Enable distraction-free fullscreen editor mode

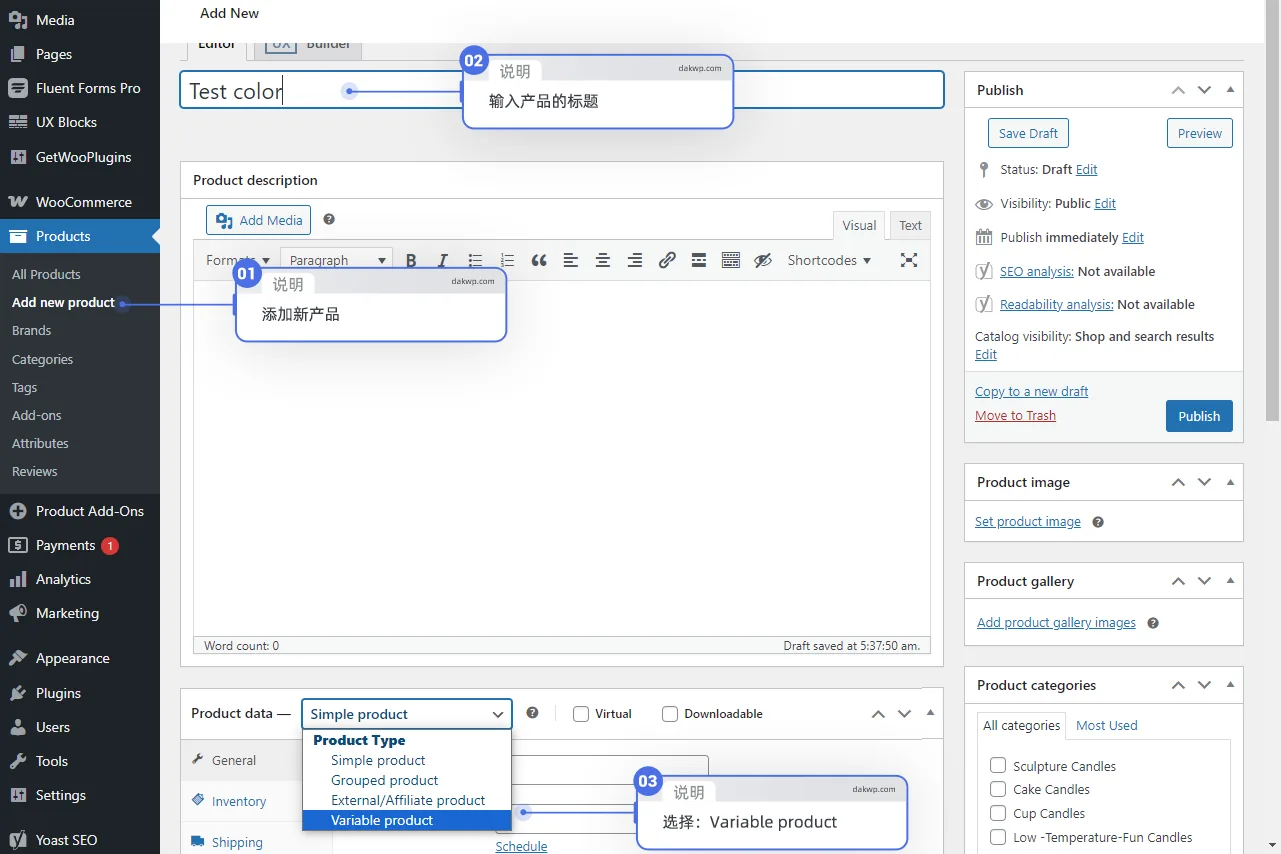coord(909,260)
